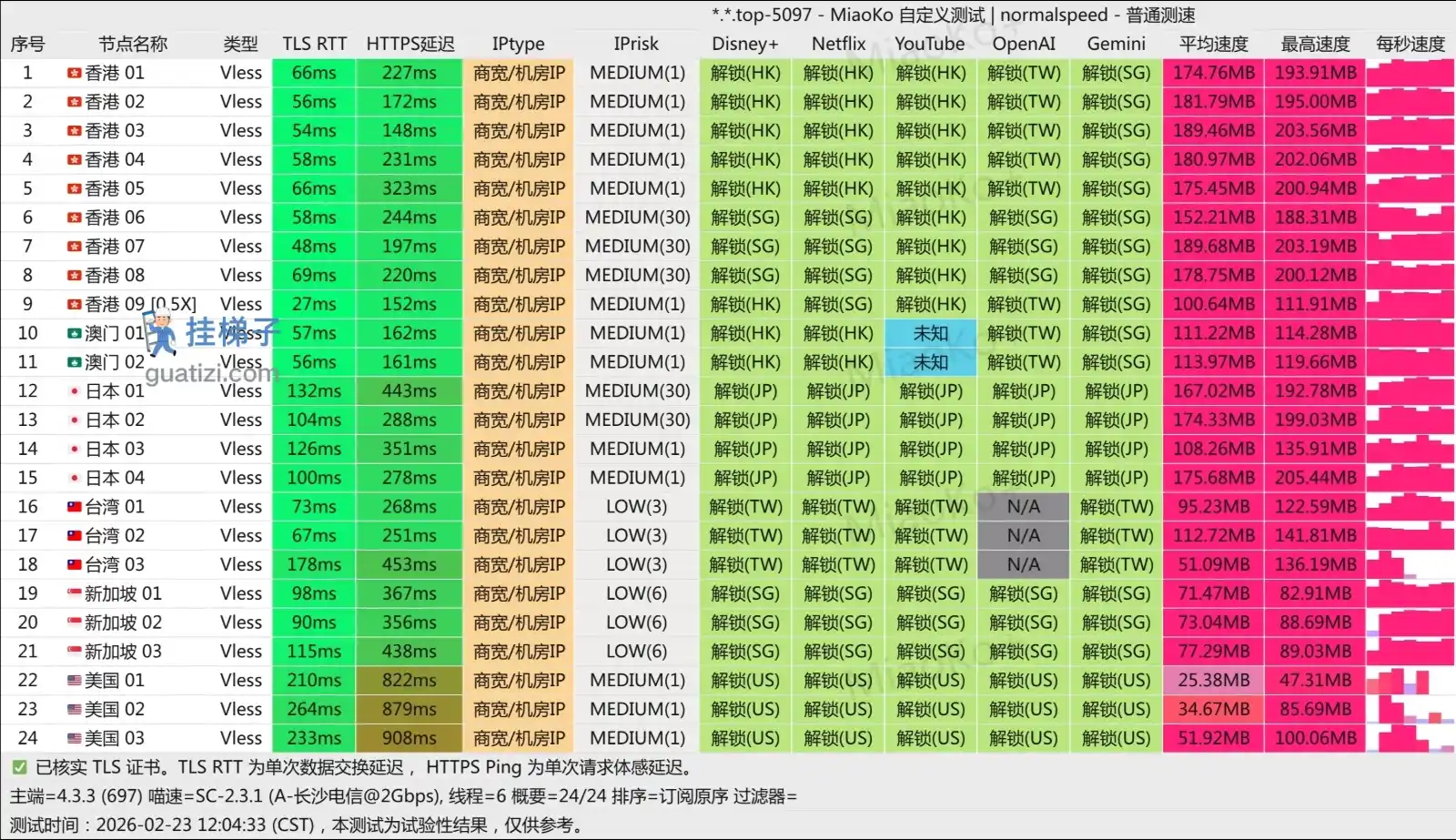Click the Japan flag beside 日本 03
The image size is (1456, 840).
(x=75, y=449)
